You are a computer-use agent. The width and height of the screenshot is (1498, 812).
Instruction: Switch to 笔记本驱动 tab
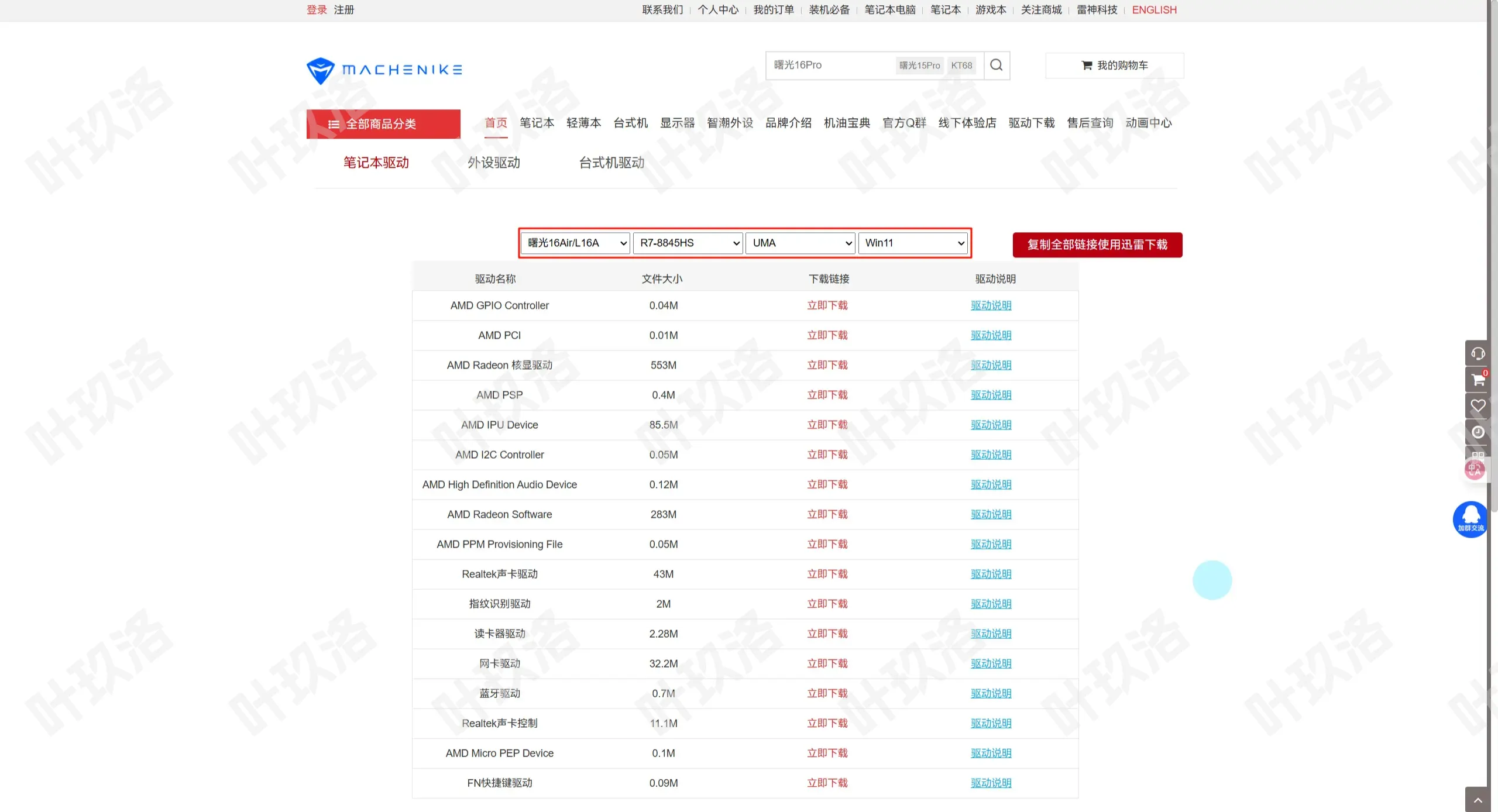click(x=376, y=163)
